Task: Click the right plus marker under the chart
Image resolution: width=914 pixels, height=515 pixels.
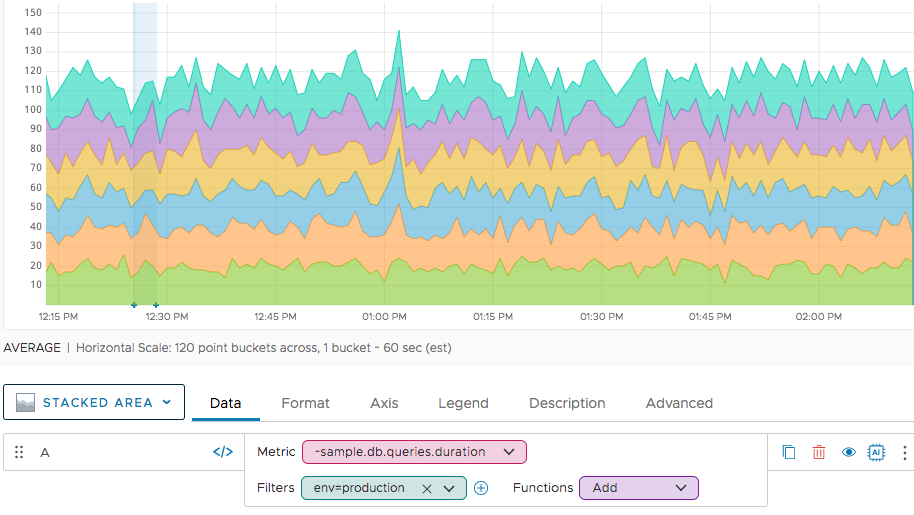Action: tap(156, 305)
